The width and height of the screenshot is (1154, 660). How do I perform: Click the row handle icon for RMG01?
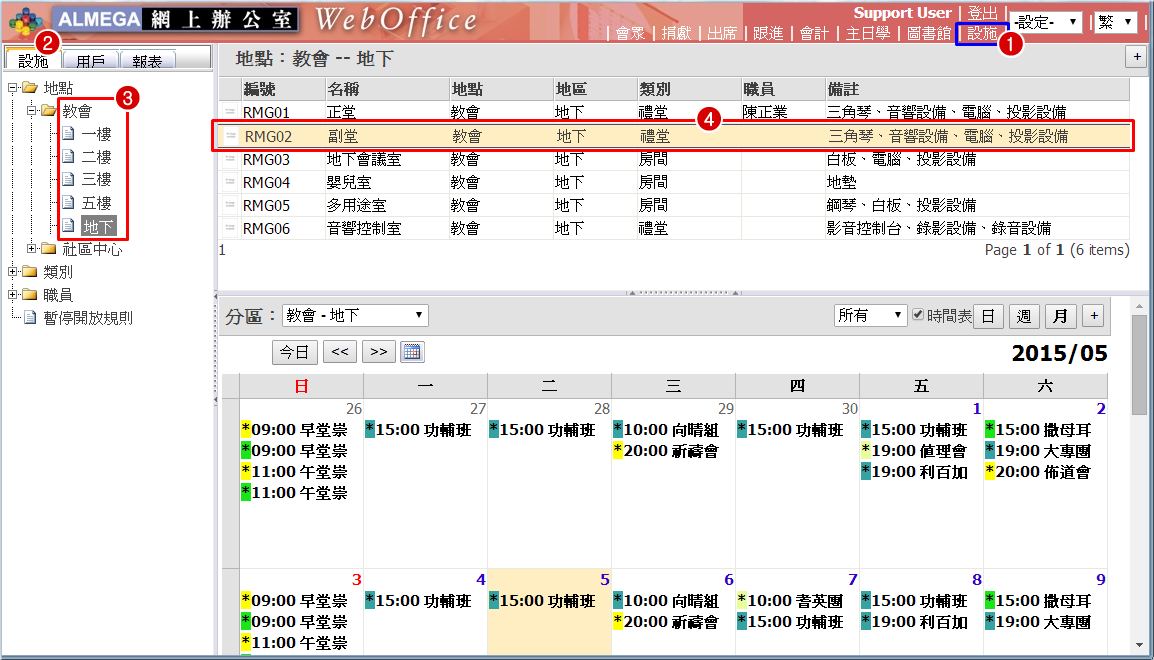[230, 112]
